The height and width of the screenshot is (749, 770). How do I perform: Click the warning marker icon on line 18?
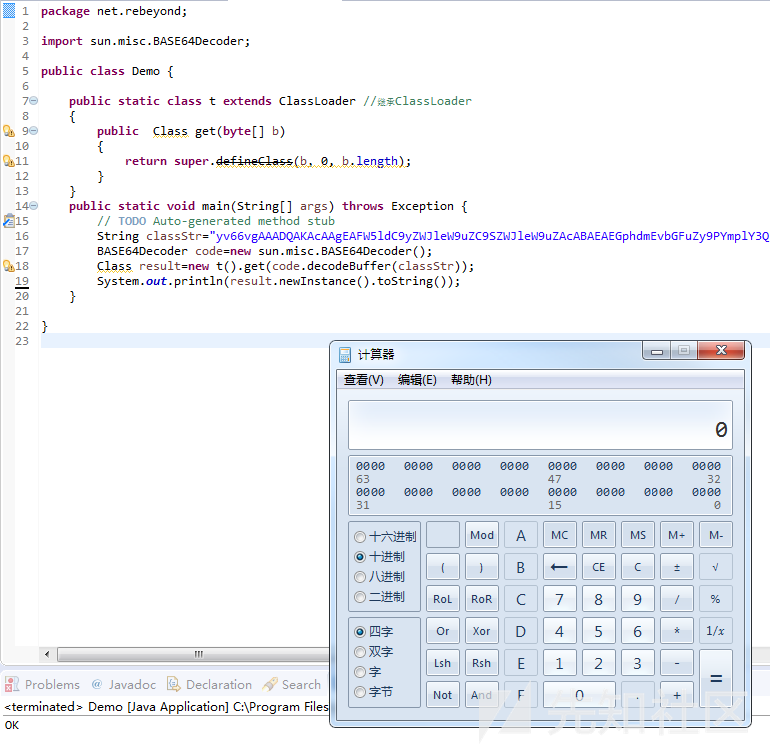9,266
